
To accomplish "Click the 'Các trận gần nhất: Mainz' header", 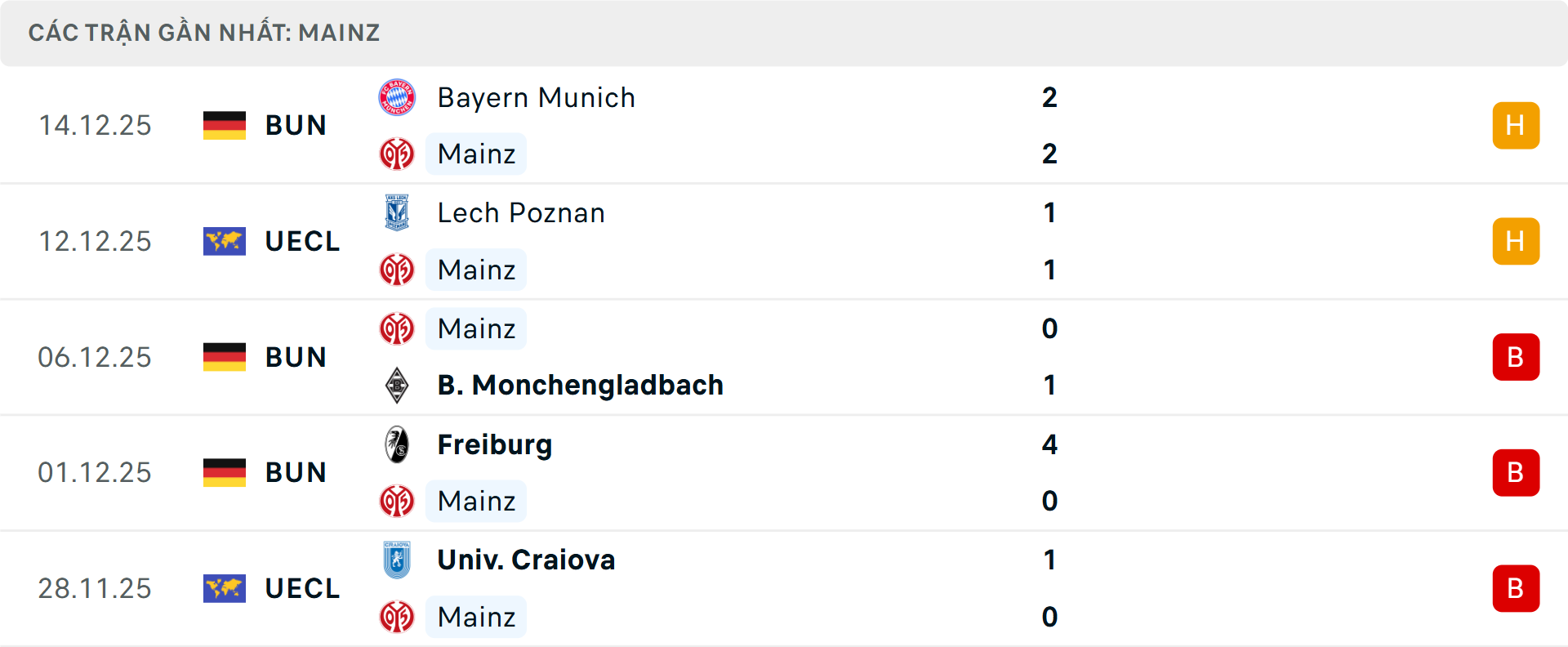I will pyautogui.click(x=204, y=33).
